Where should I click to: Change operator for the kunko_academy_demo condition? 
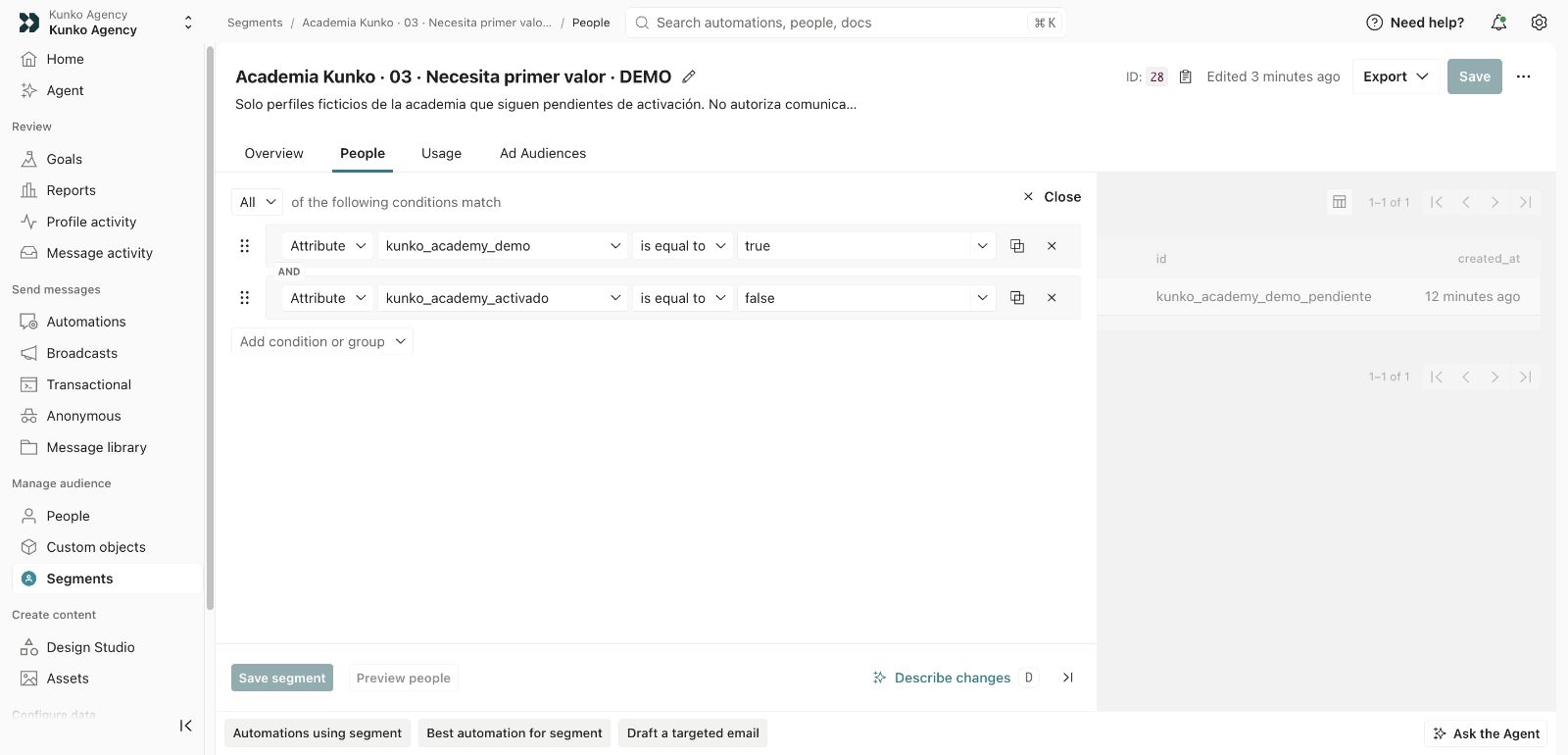(683, 246)
